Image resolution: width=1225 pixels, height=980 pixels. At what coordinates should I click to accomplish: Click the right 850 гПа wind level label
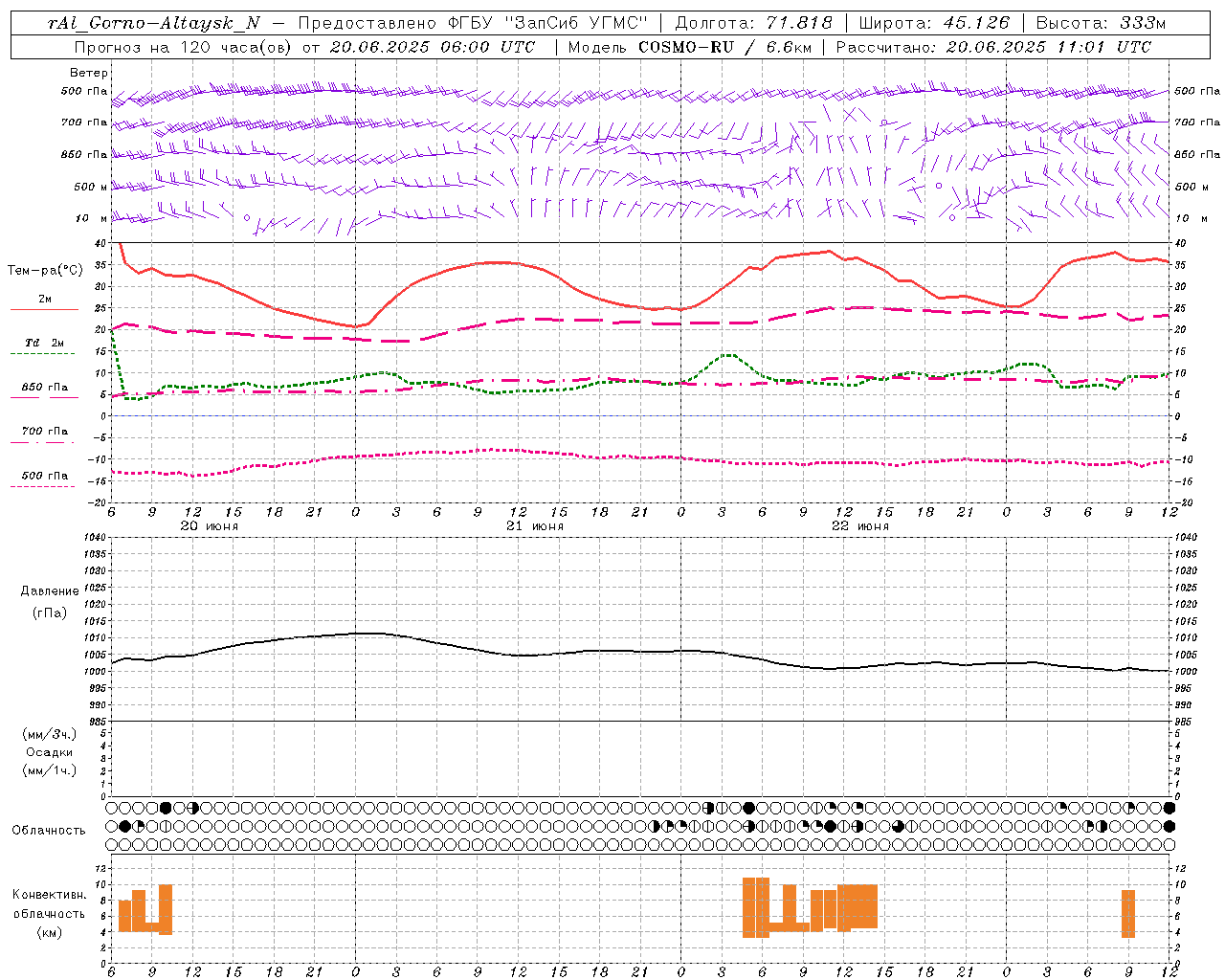1197,154
